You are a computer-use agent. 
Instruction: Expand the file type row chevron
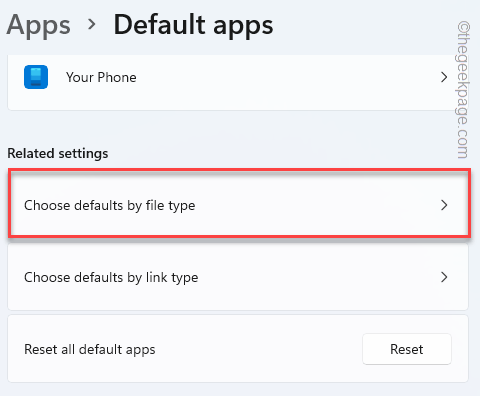444,205
